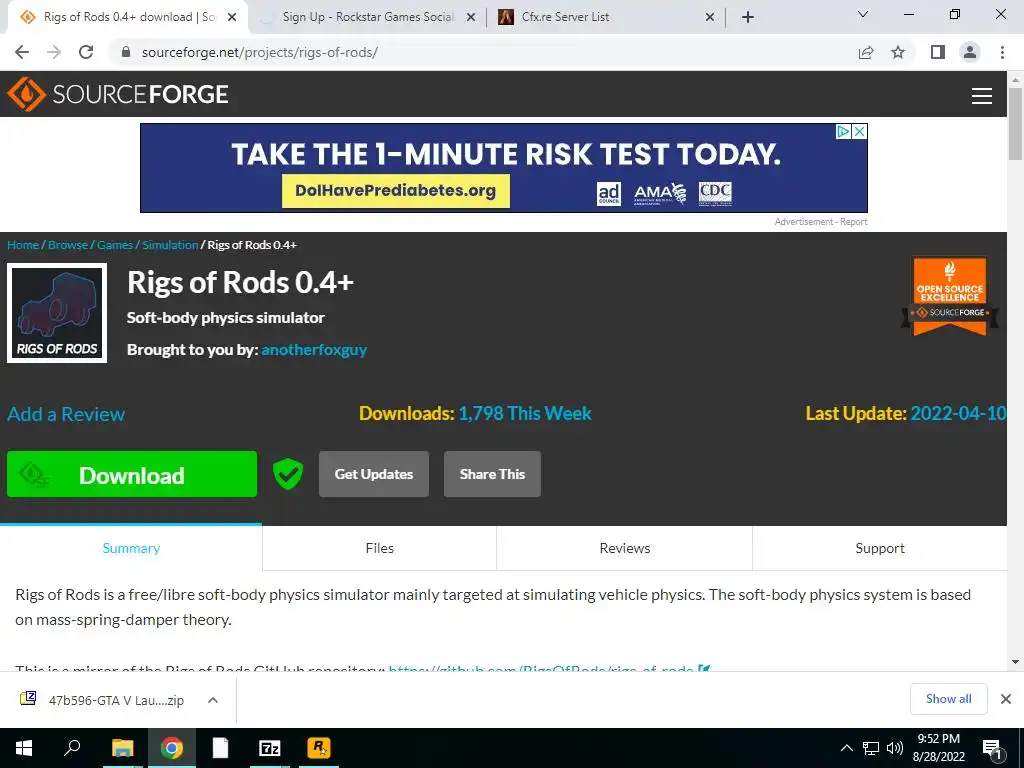Bookmark this page with the star
1024x768 pixels.
click(898, 52)
